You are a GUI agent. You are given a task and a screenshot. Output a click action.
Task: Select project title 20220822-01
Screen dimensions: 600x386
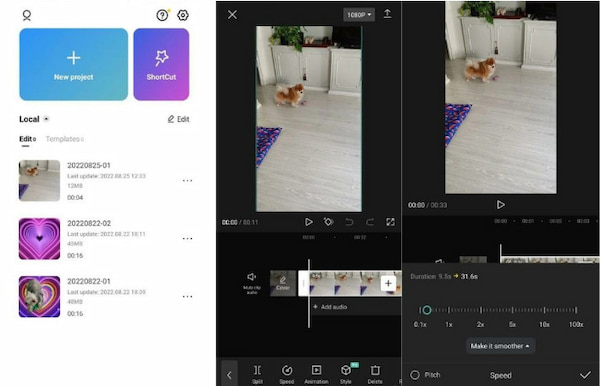pyautogui.click(x=89, y=281)
